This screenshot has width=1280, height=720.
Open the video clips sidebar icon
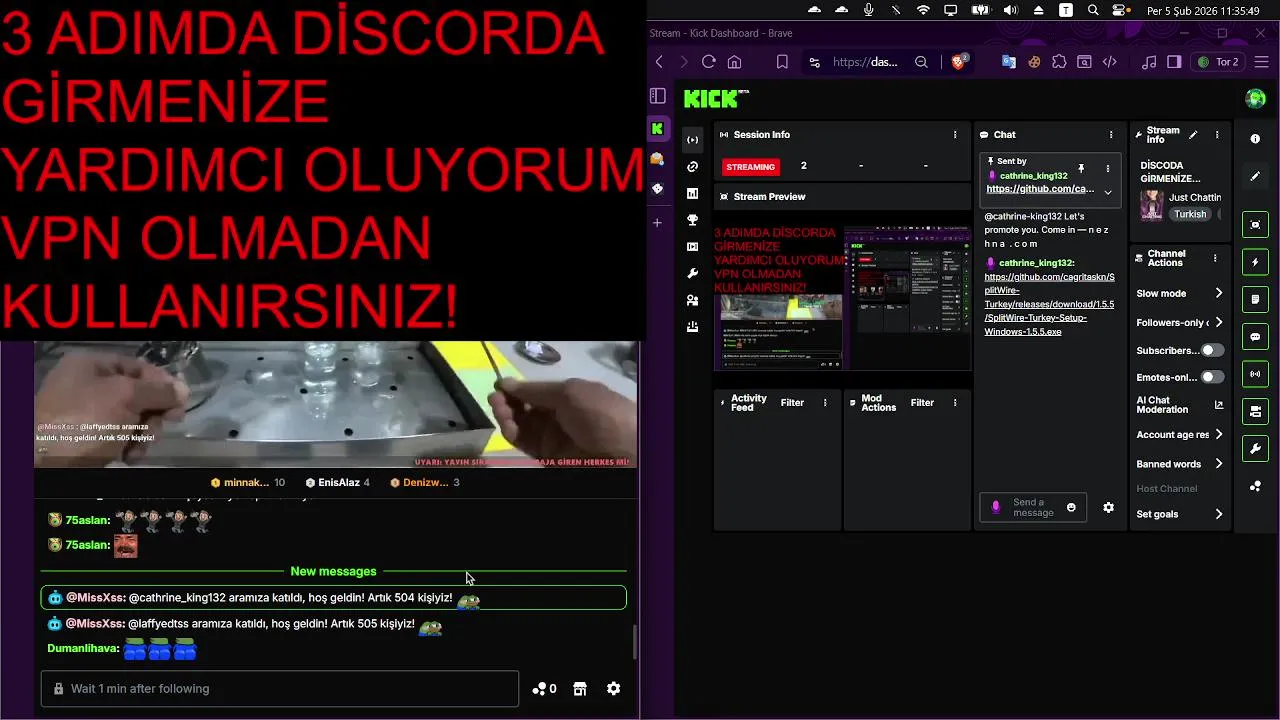(x=692, y=247)
